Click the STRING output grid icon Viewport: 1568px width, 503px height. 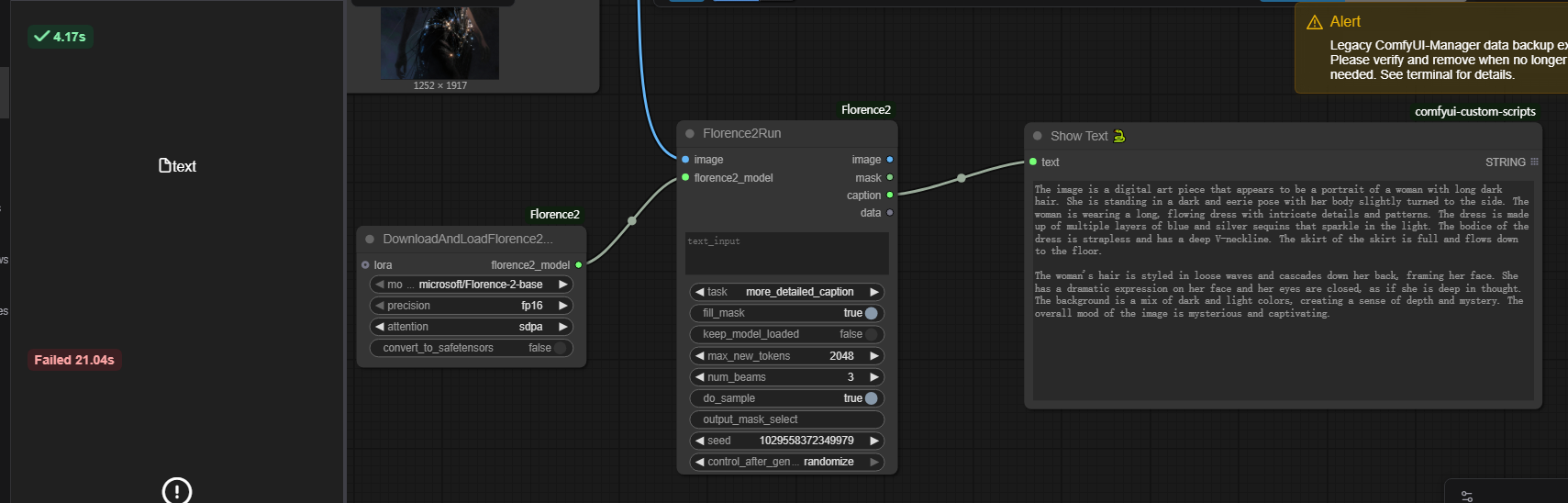(1534, 162)
